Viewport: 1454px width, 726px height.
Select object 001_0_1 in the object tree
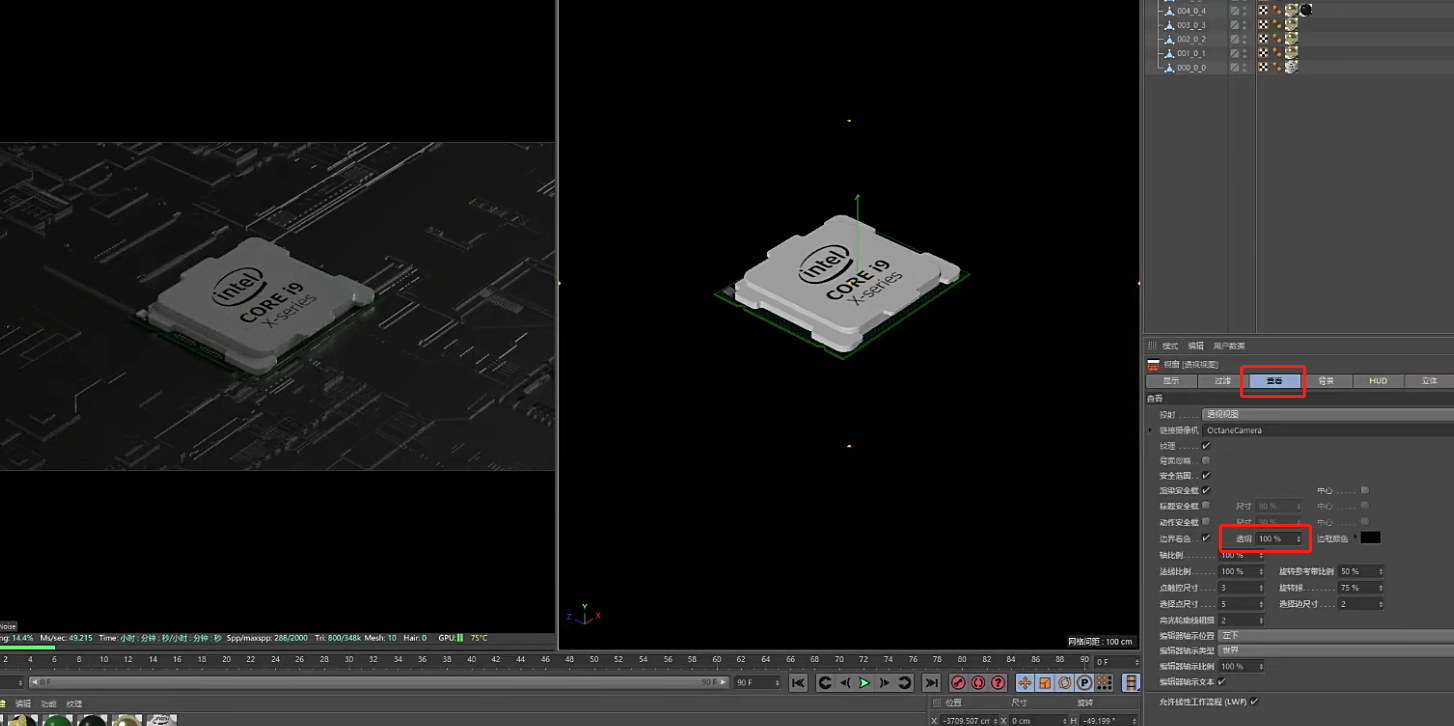pos(1191,53)
